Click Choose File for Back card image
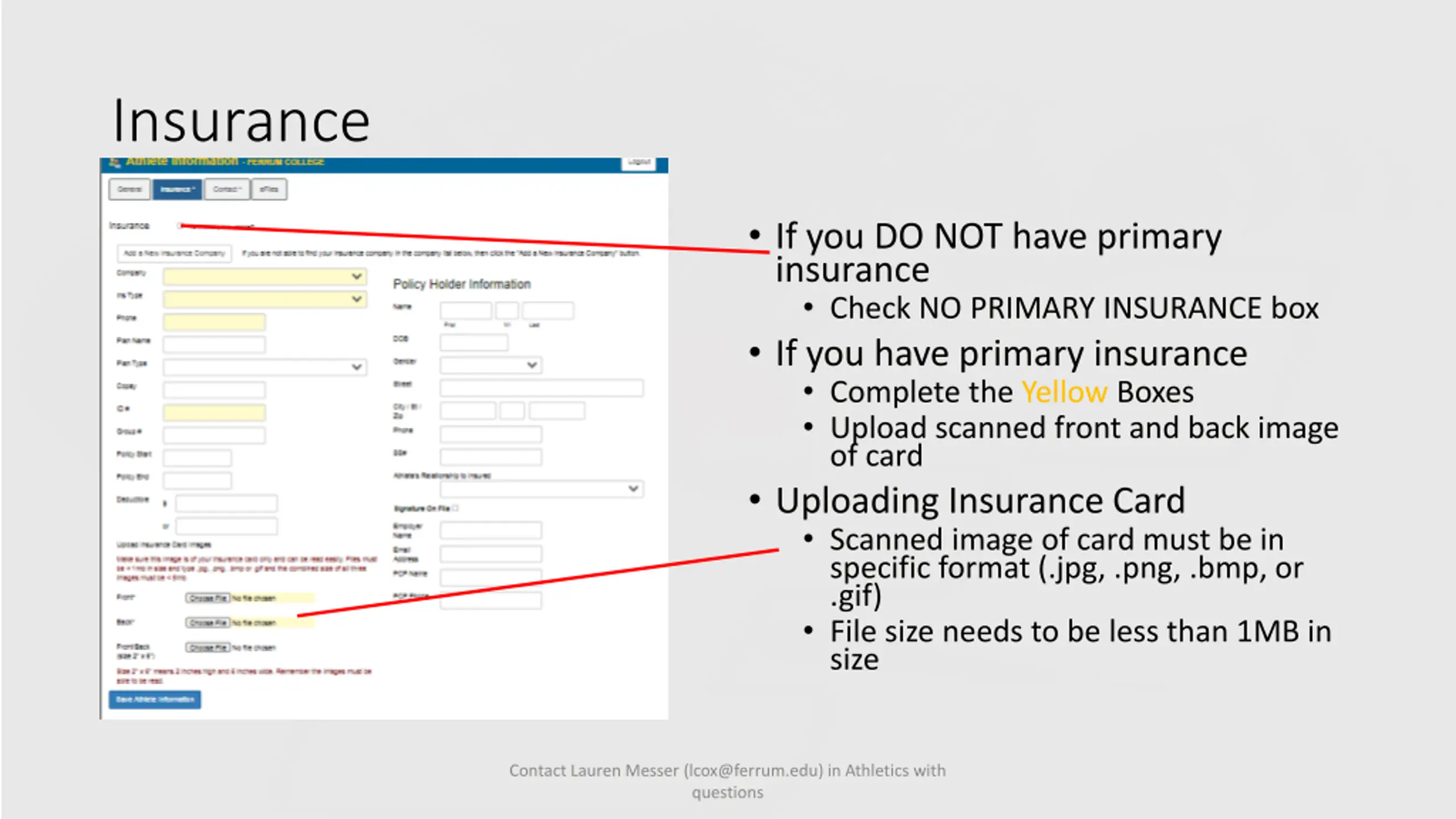This screenshot has height=819, width=1456. coord(208,623)
